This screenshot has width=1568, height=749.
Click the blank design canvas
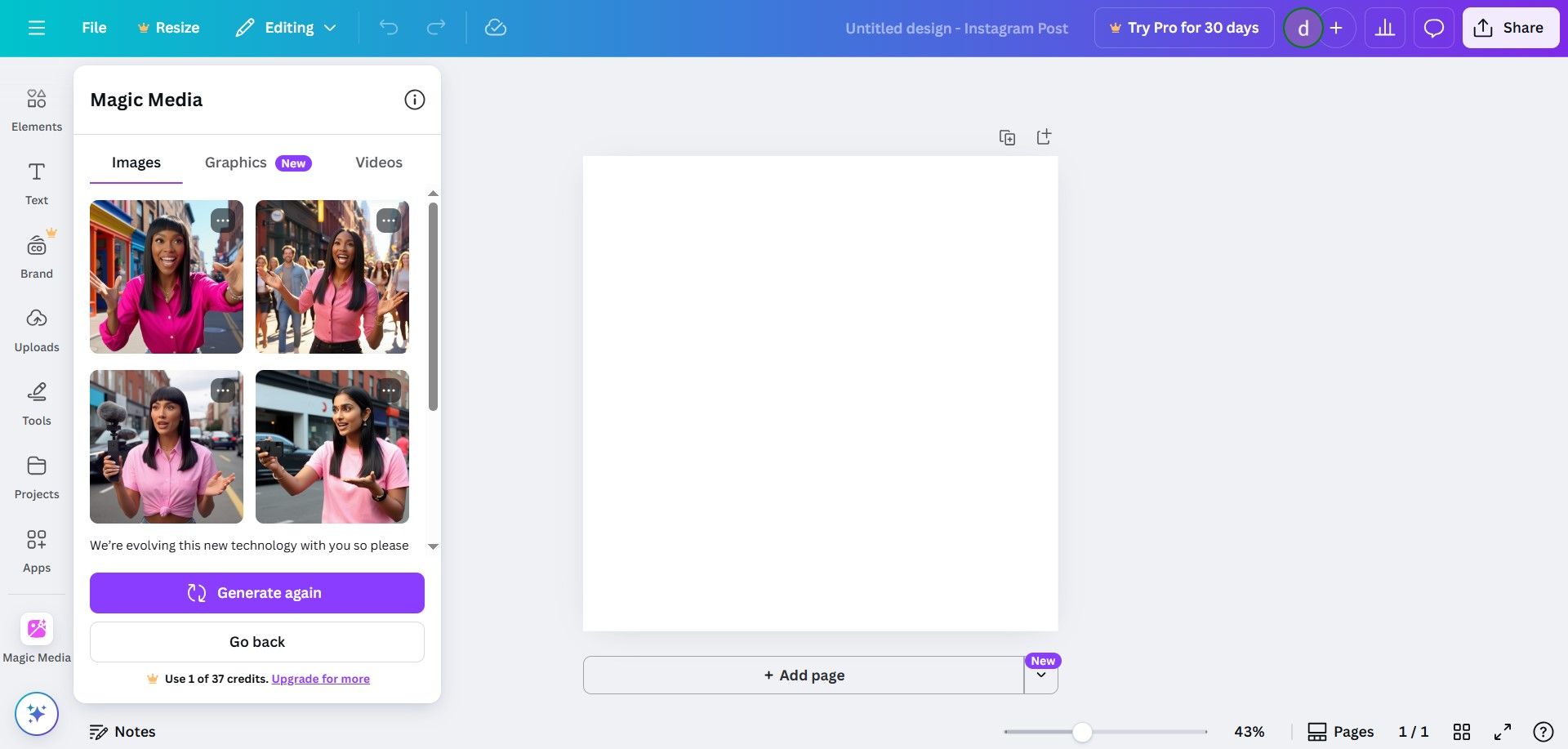820,393
